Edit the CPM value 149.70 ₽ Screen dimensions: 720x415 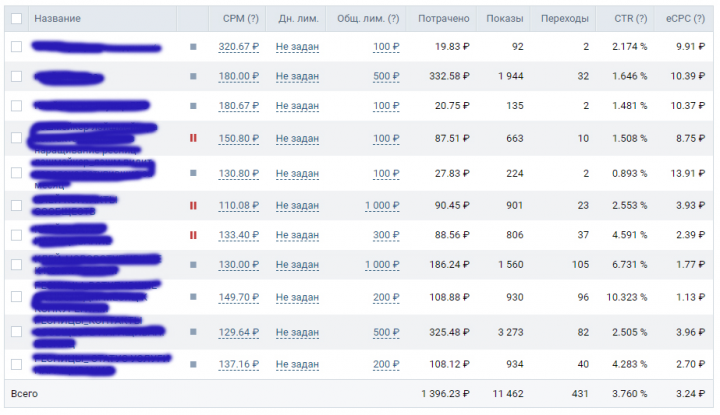click(239, 297)
